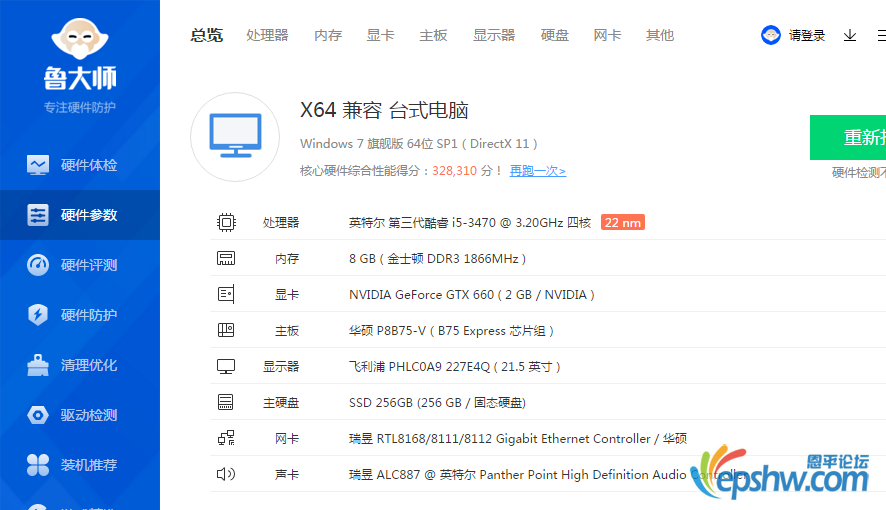Open 装机推荐 four-leaf icon
Viewport: 886px width, 510px height.
coord(38,465)
